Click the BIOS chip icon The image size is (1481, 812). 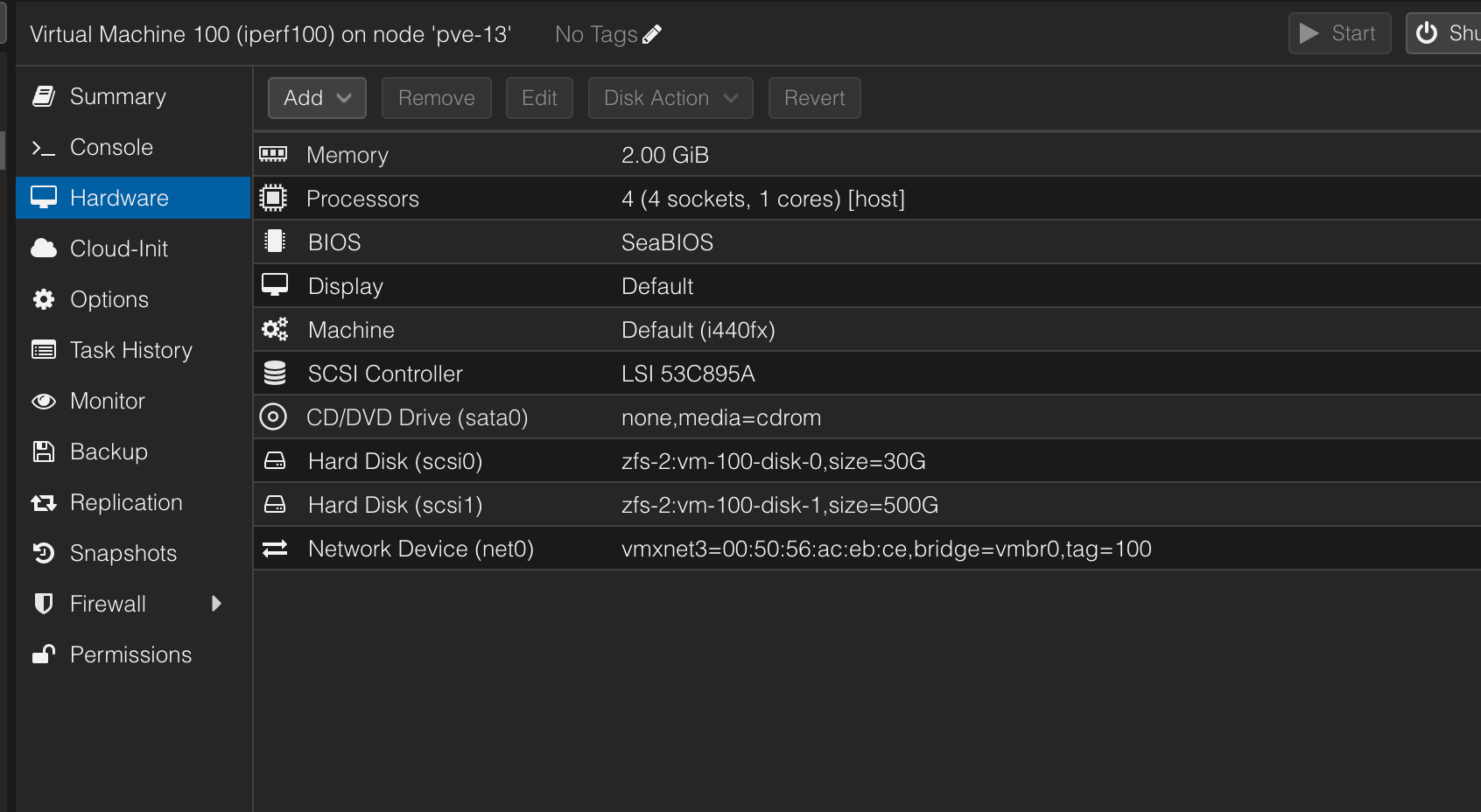[274, 241]
